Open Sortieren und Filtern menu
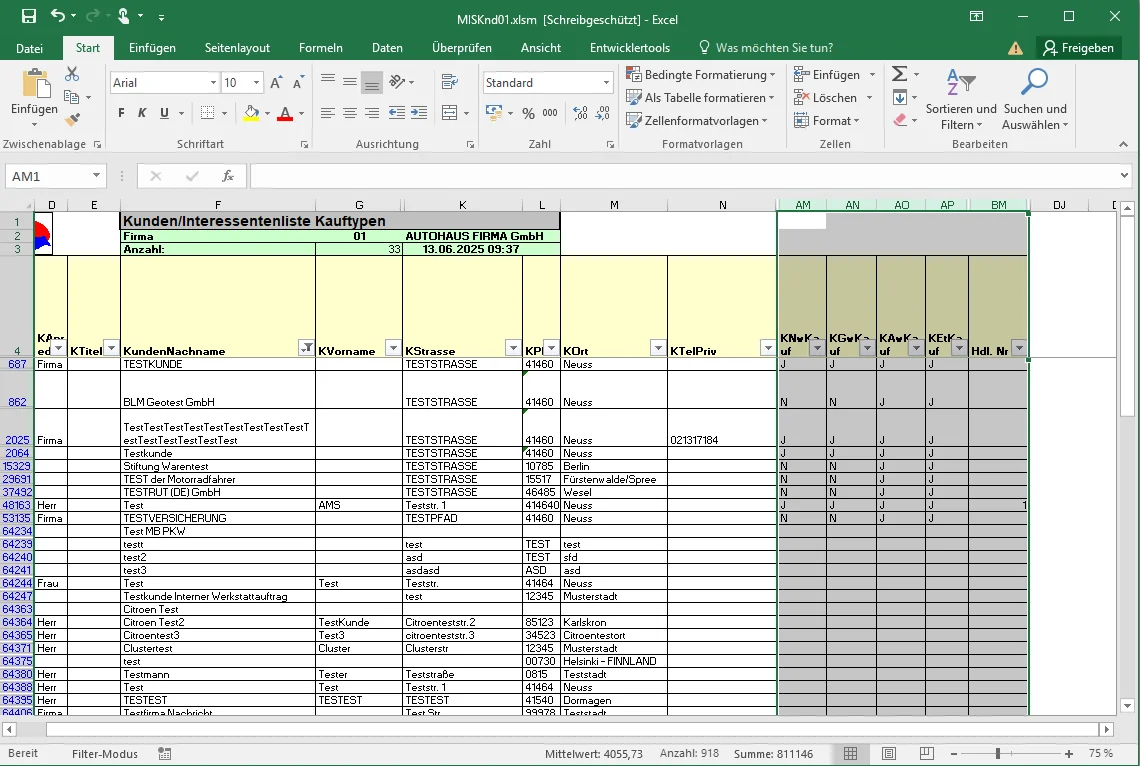The image size is (1140, 766). 961,100
